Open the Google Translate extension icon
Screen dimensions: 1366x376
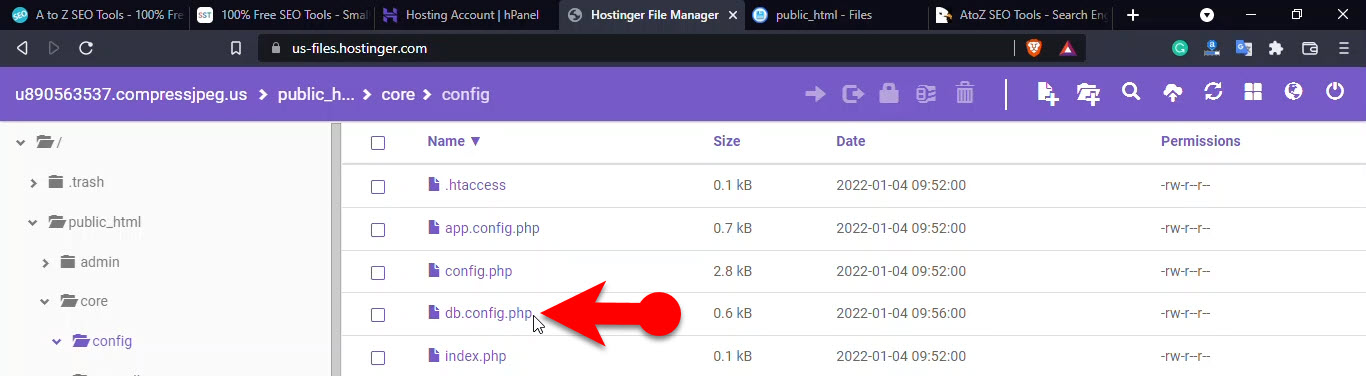click(1244, 48)
